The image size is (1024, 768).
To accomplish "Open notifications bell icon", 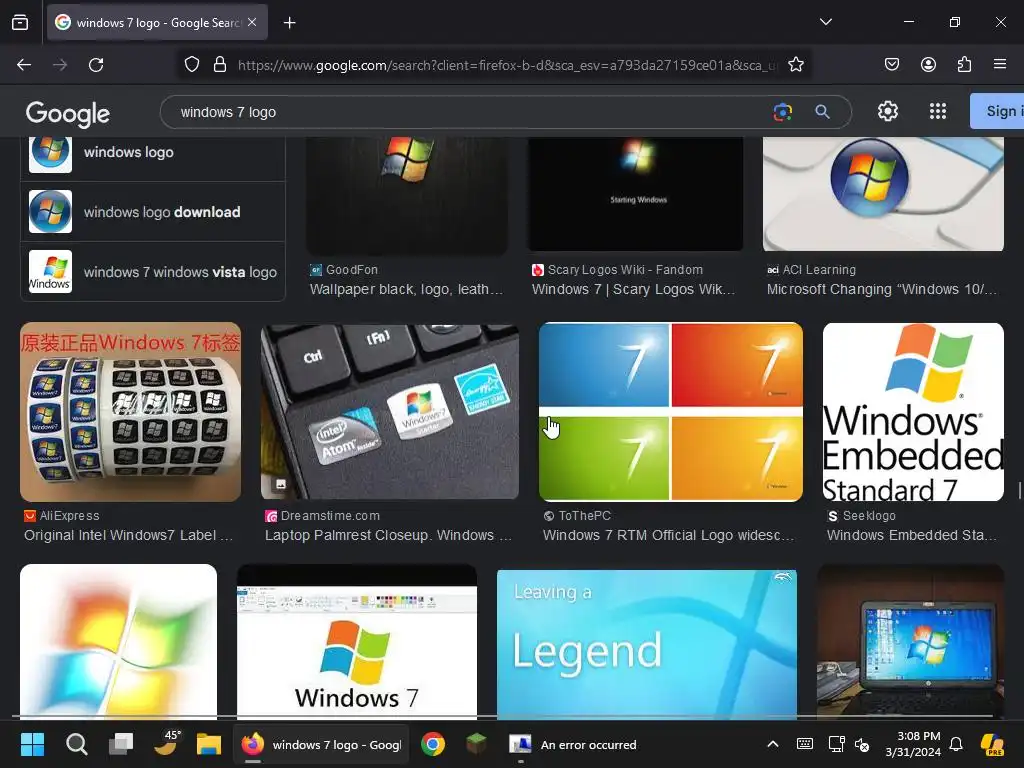I will pyautogui.click(x=956, y=744).
